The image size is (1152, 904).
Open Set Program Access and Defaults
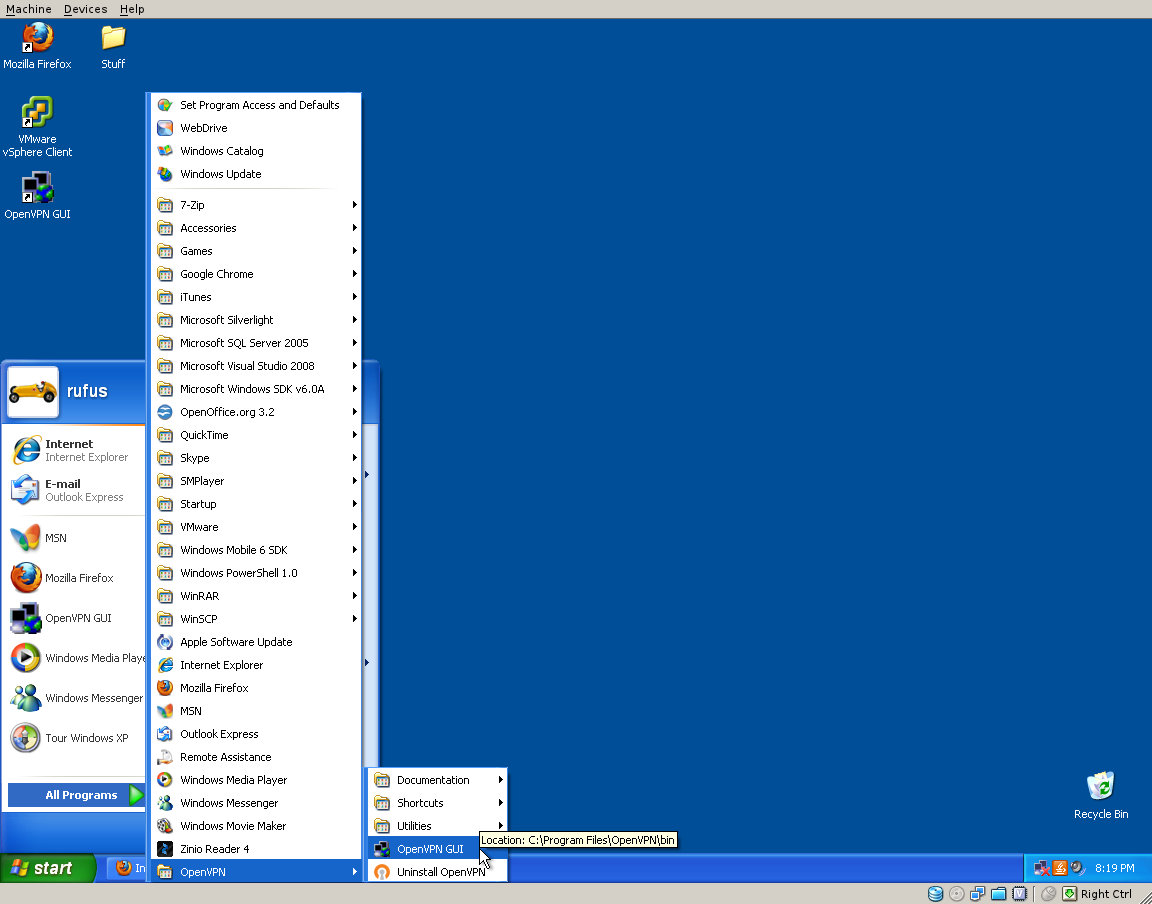pyautogui.click(x=256, y=105)
